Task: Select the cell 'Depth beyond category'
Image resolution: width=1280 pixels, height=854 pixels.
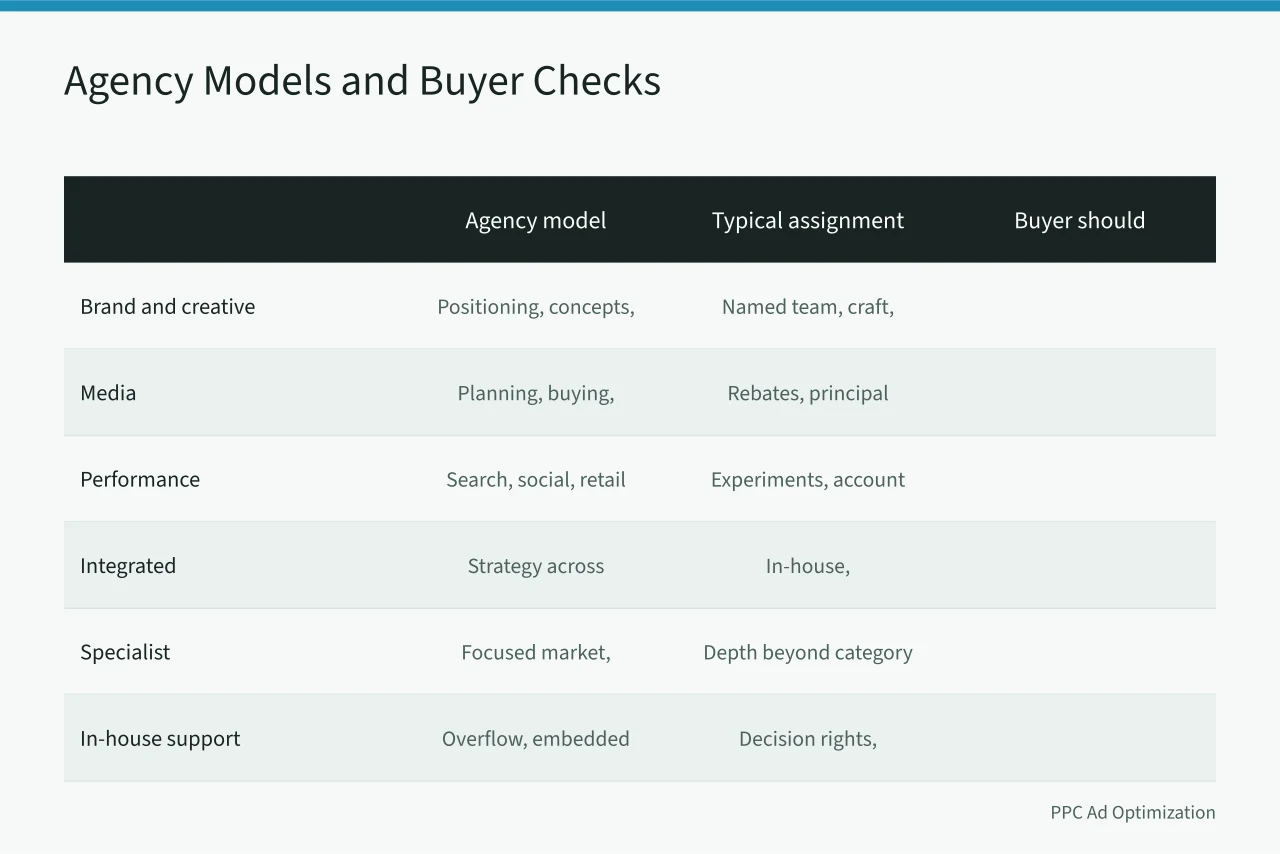Action: (808, 652)
